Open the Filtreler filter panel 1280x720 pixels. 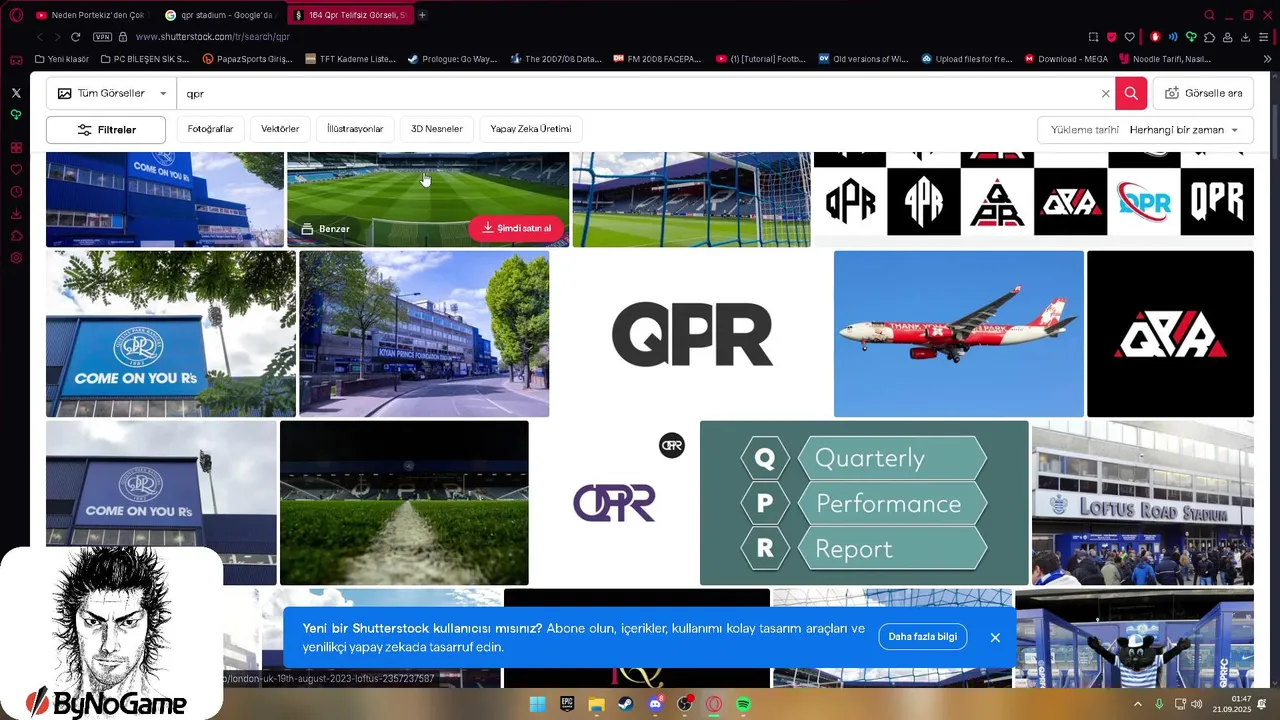(106, 130)
